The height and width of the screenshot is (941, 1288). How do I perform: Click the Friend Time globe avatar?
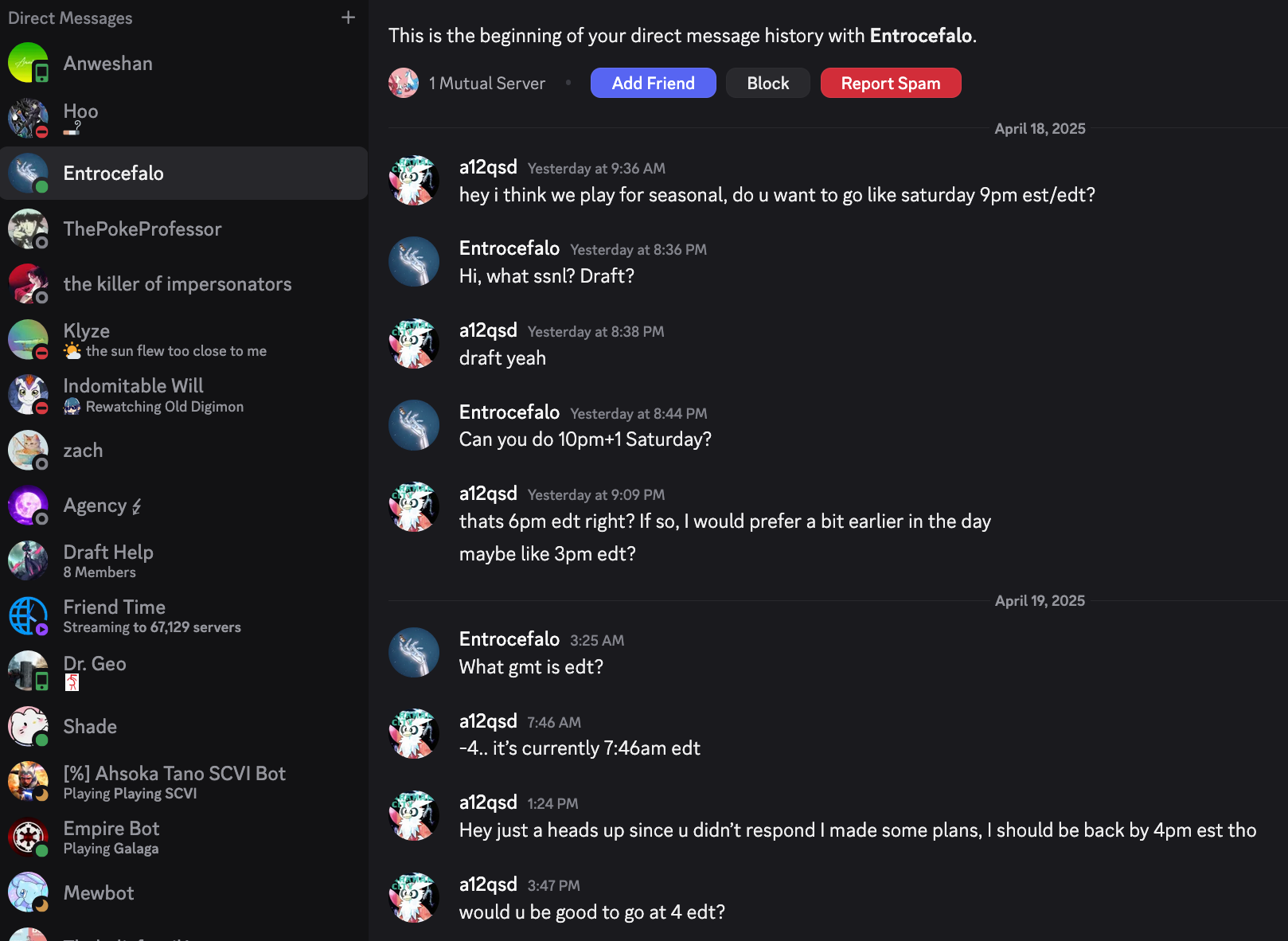28,616
